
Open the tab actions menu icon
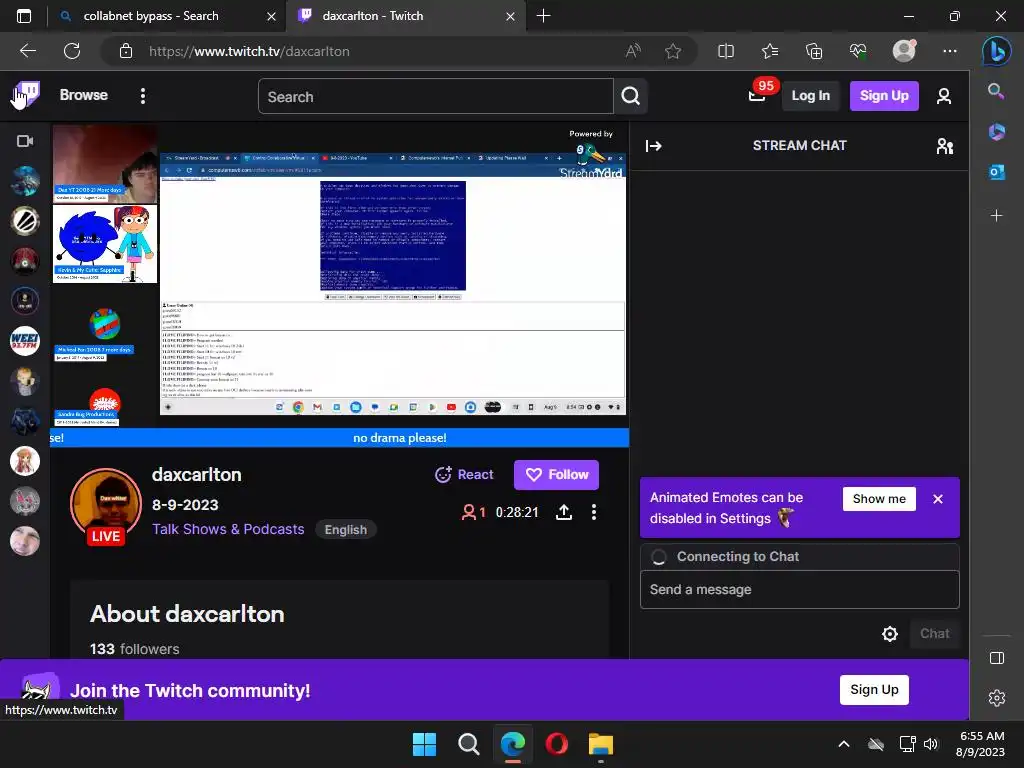24,16
